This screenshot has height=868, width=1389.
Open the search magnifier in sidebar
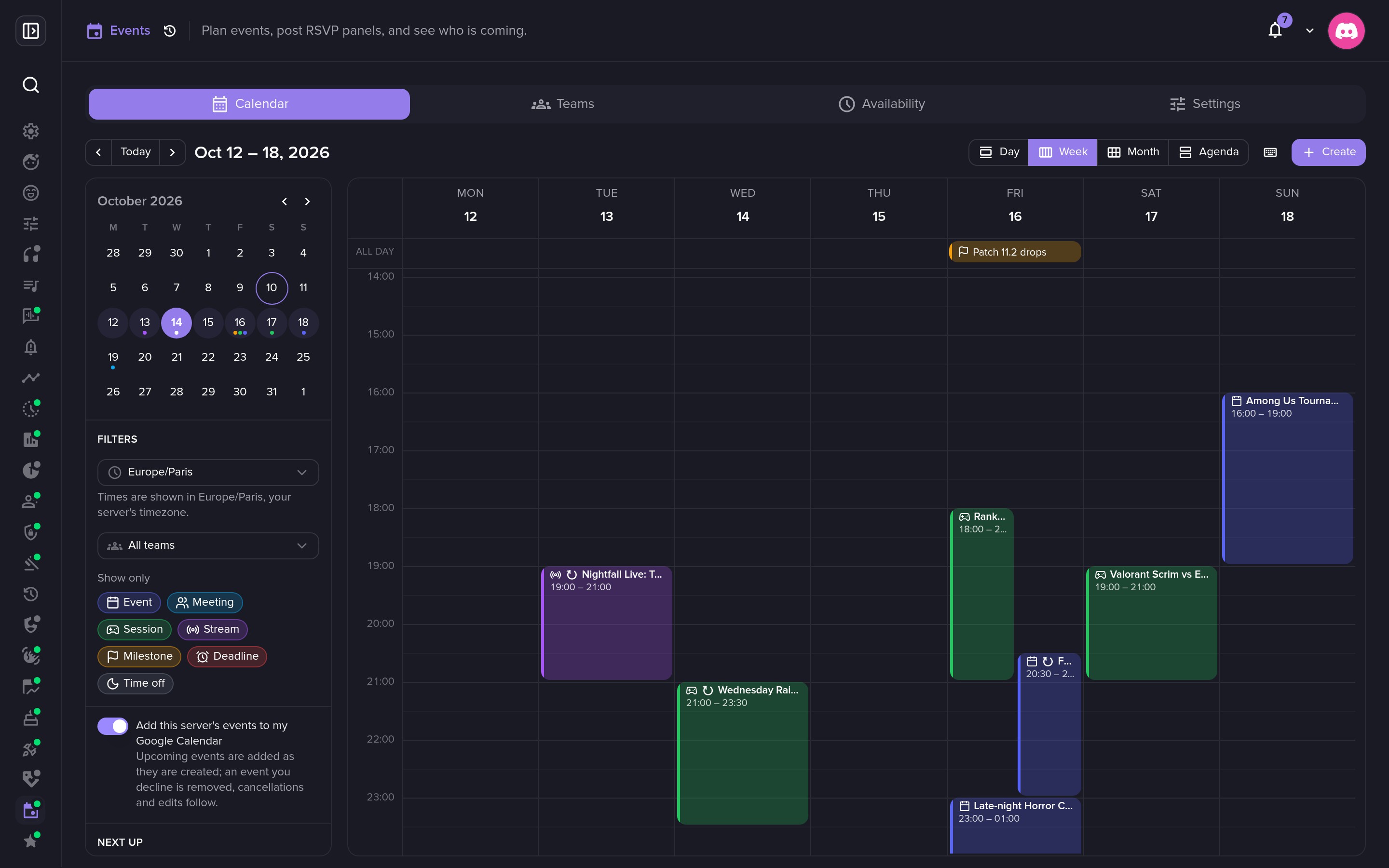pos(30,85)
